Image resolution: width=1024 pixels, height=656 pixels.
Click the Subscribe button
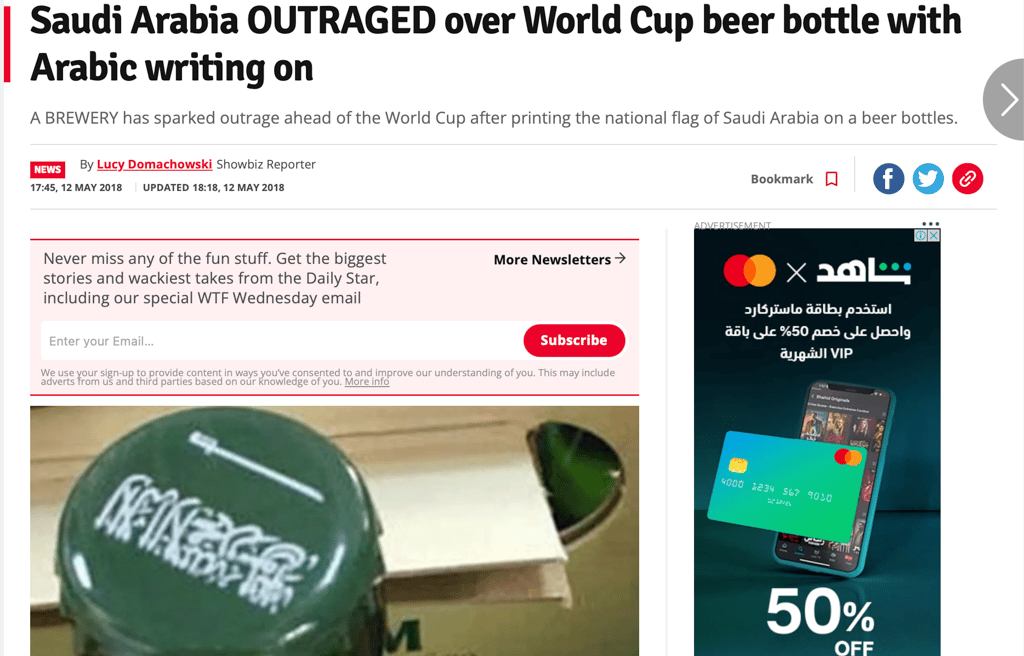574,340
